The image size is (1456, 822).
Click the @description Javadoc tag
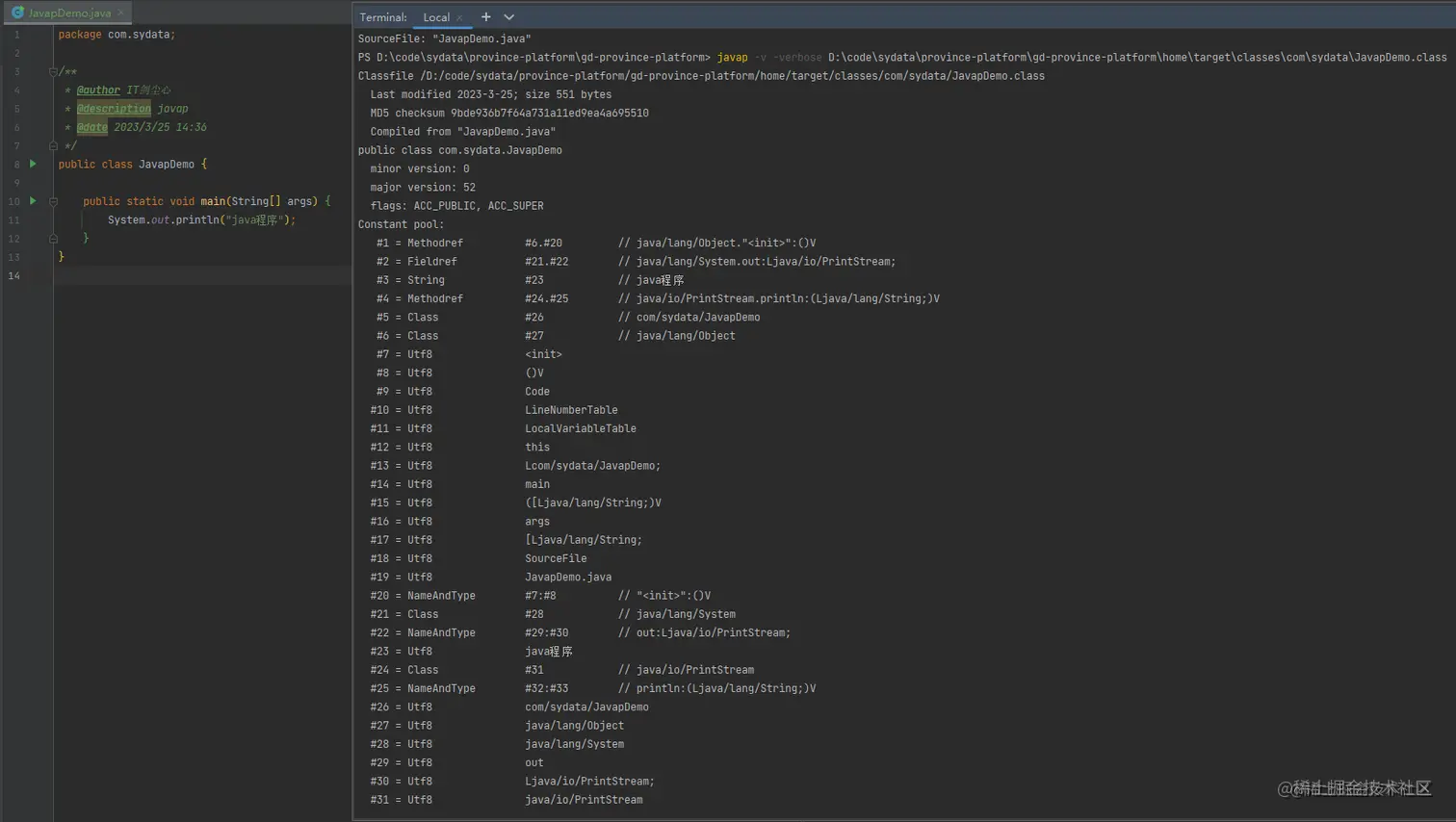pos(114,109)
